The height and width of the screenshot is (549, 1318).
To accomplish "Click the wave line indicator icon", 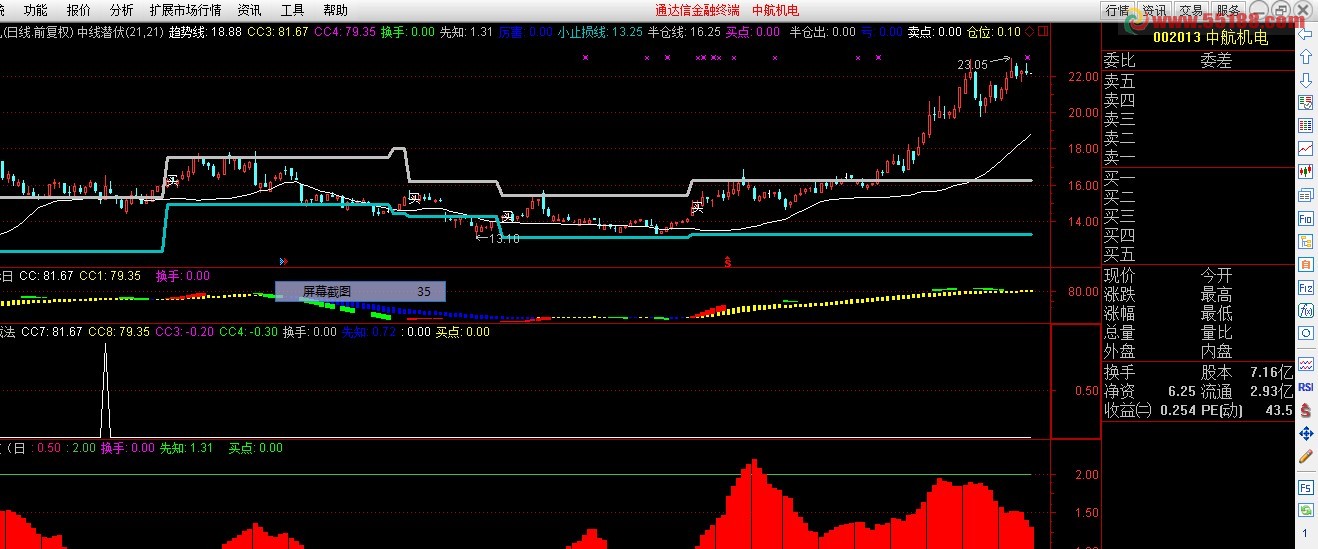I will pos(1305,362).
